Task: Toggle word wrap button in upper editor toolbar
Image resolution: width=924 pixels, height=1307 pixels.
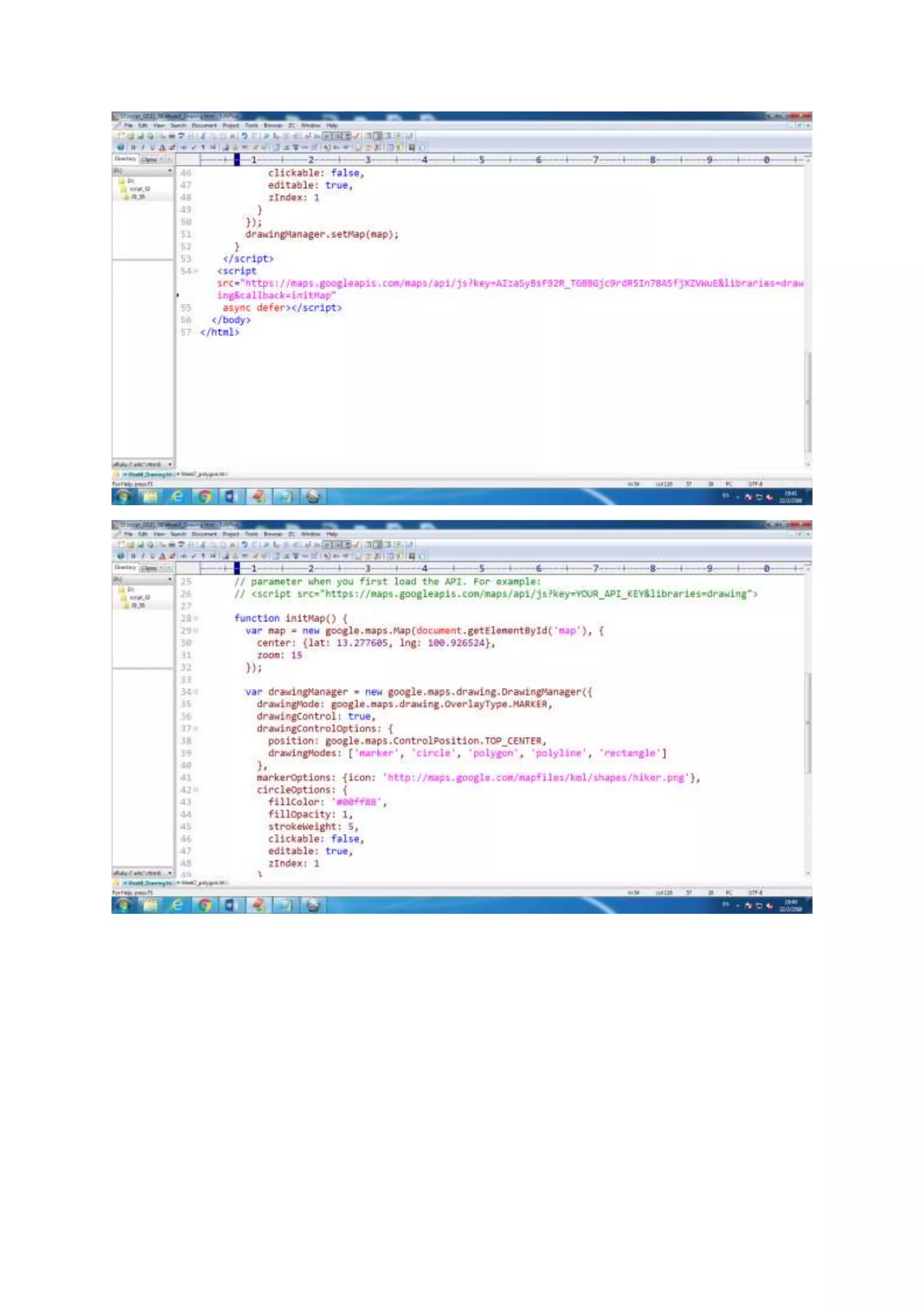Action: [327, 136]
